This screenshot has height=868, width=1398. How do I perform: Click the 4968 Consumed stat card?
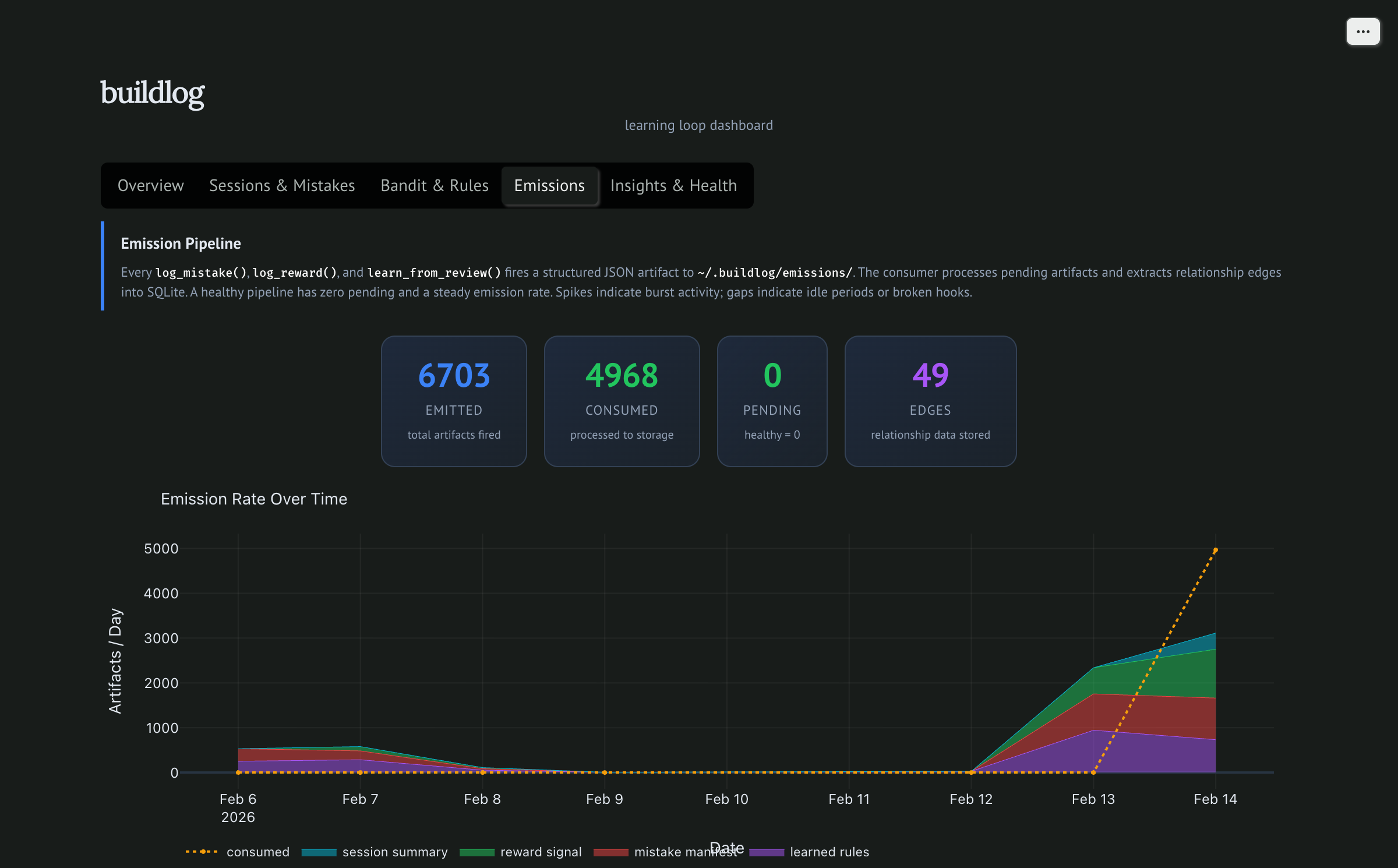pos(622,401)
